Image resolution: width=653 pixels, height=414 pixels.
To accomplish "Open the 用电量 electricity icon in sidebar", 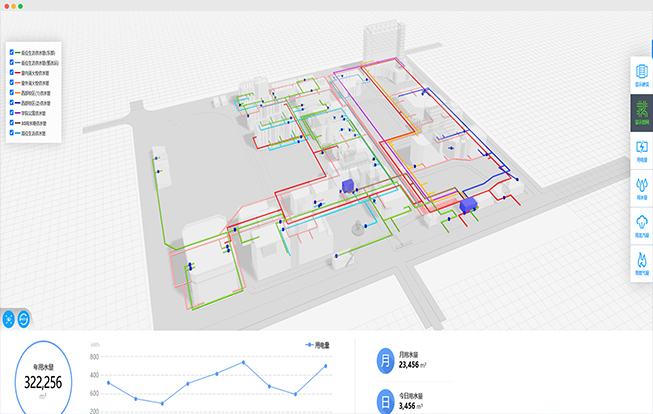I will 641,151.
